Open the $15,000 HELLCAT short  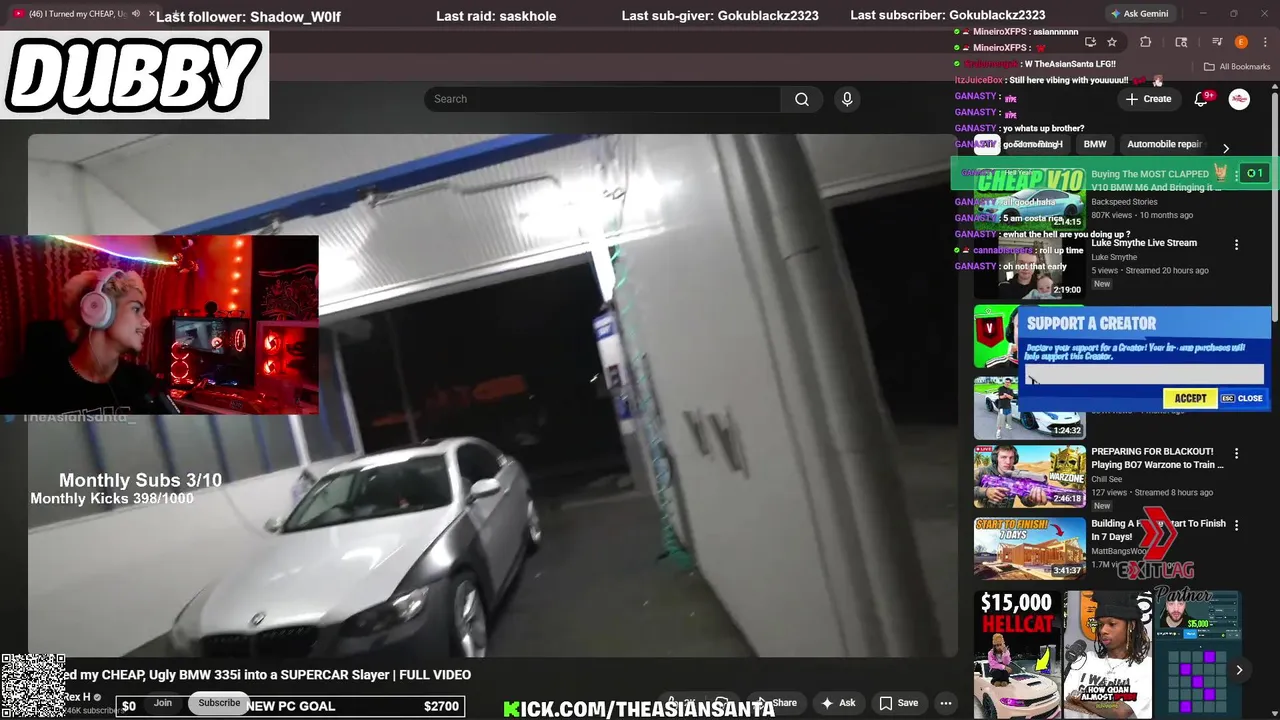pyautogui.click(x=1016, y=655)
